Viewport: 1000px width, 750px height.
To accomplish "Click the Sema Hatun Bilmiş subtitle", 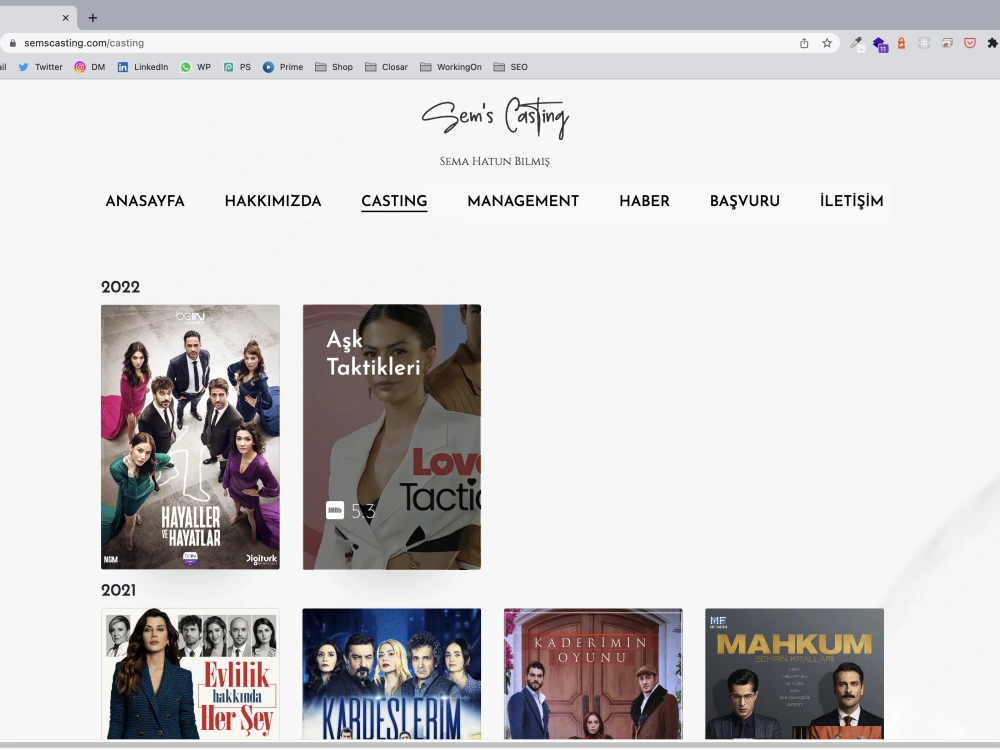I will pos(494,161).
